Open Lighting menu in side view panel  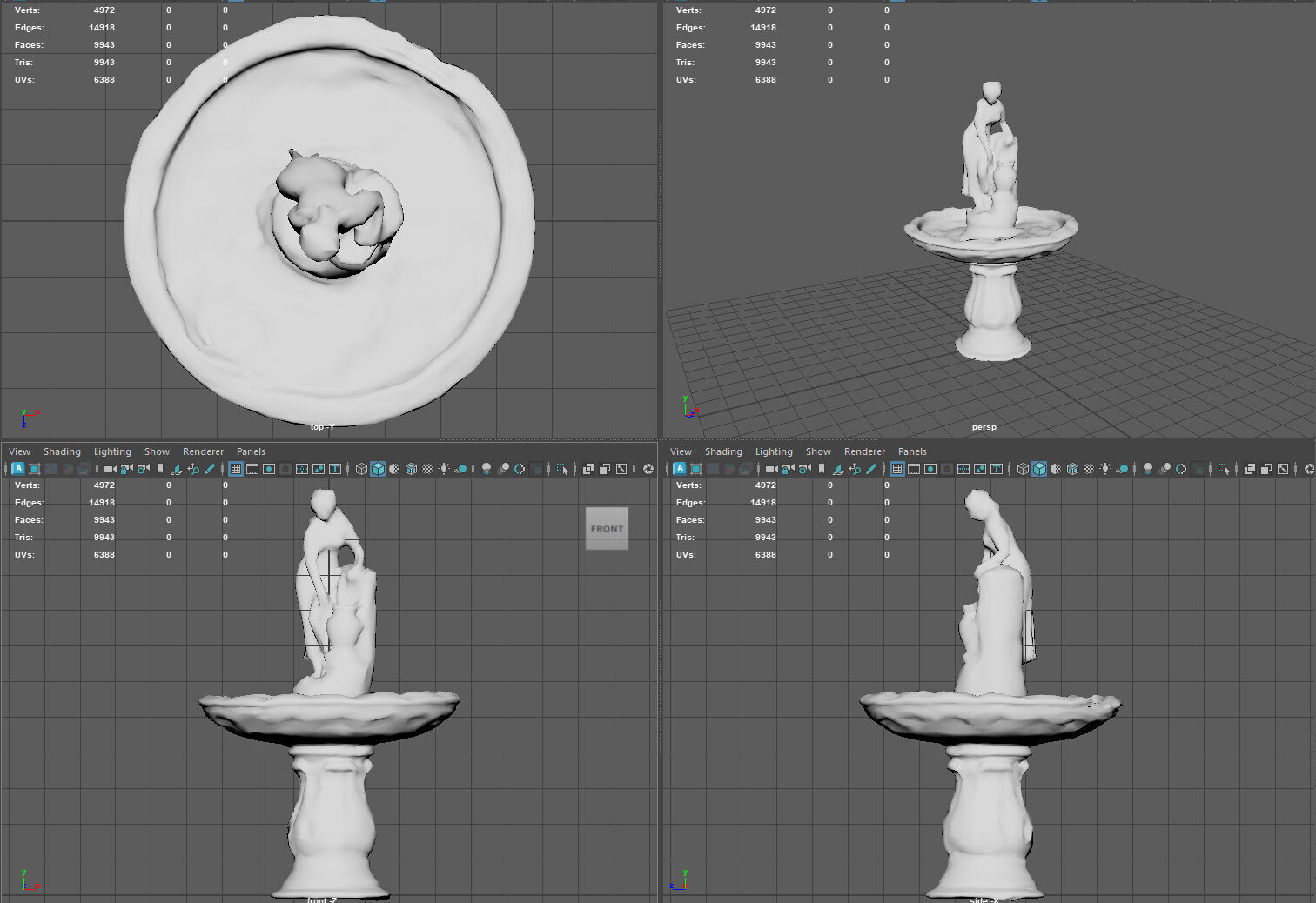click(774, 451)
